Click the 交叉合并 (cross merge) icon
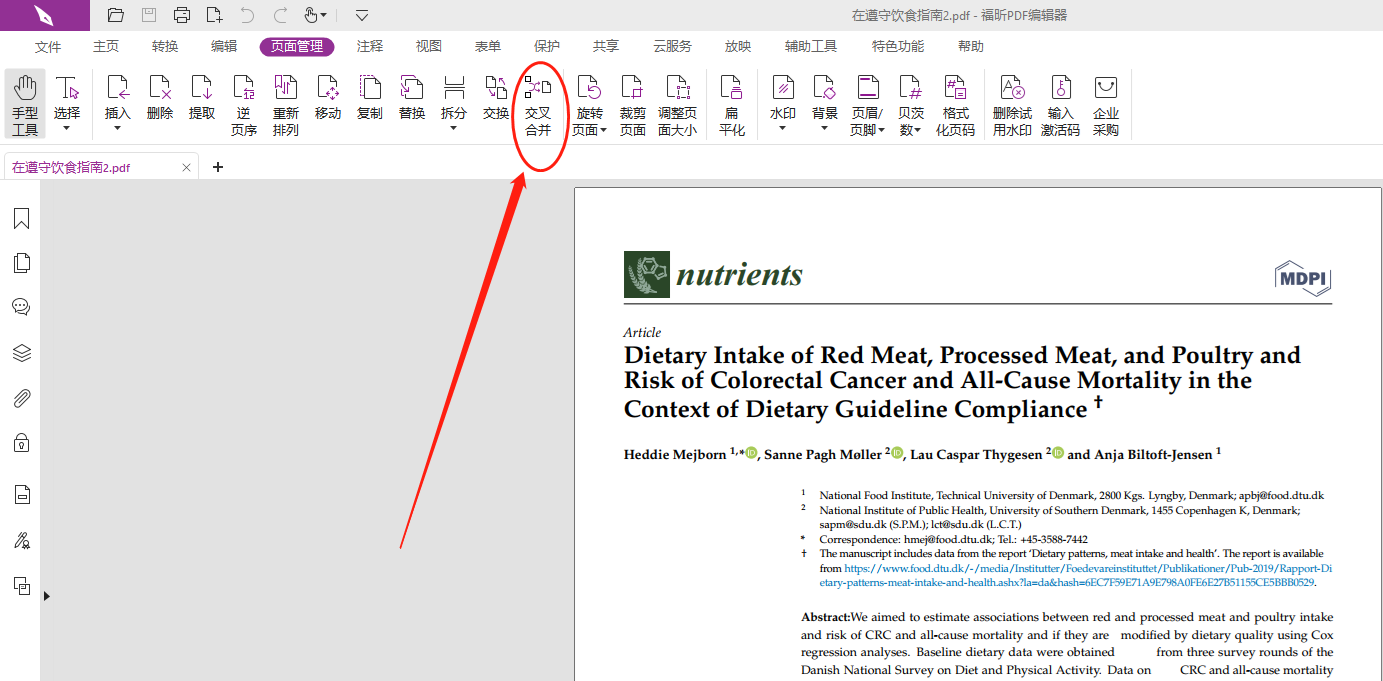 (x=538, y=104)
